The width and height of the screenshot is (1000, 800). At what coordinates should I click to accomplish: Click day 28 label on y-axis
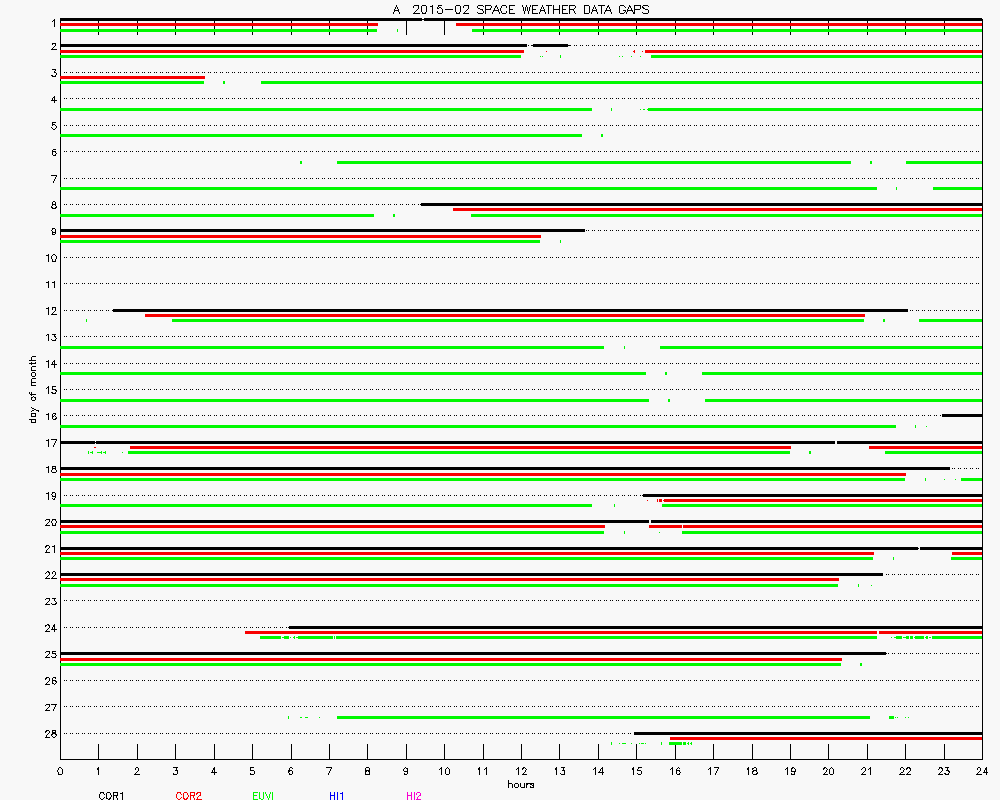pyautogui.click(x=50, y=734)
